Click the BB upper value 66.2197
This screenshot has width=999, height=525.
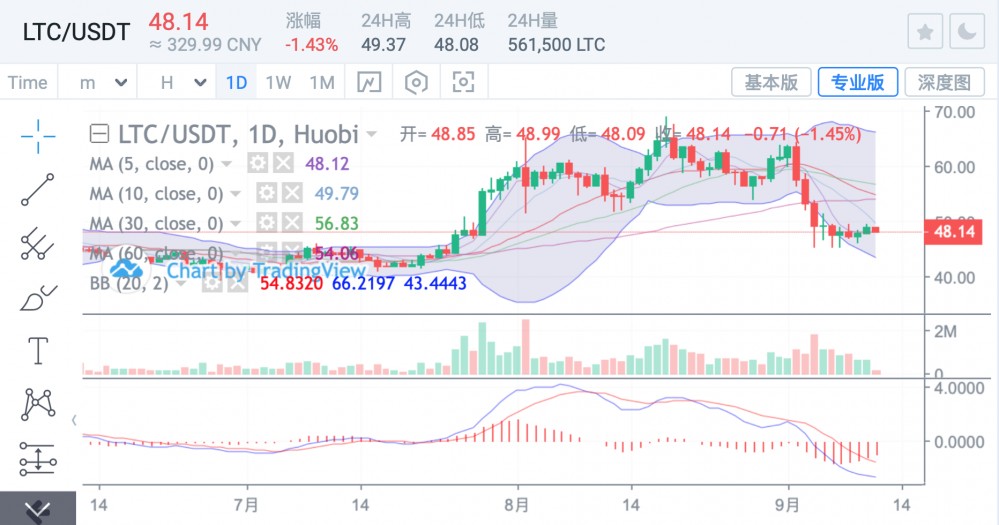pos(363,283)
